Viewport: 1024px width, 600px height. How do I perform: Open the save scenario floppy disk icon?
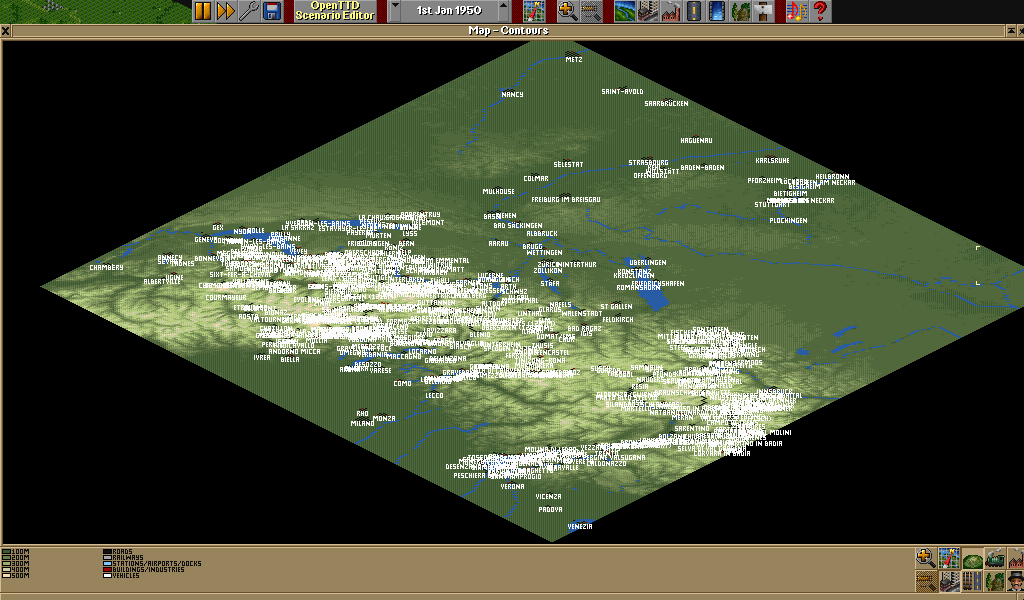[x=272, y=11]
